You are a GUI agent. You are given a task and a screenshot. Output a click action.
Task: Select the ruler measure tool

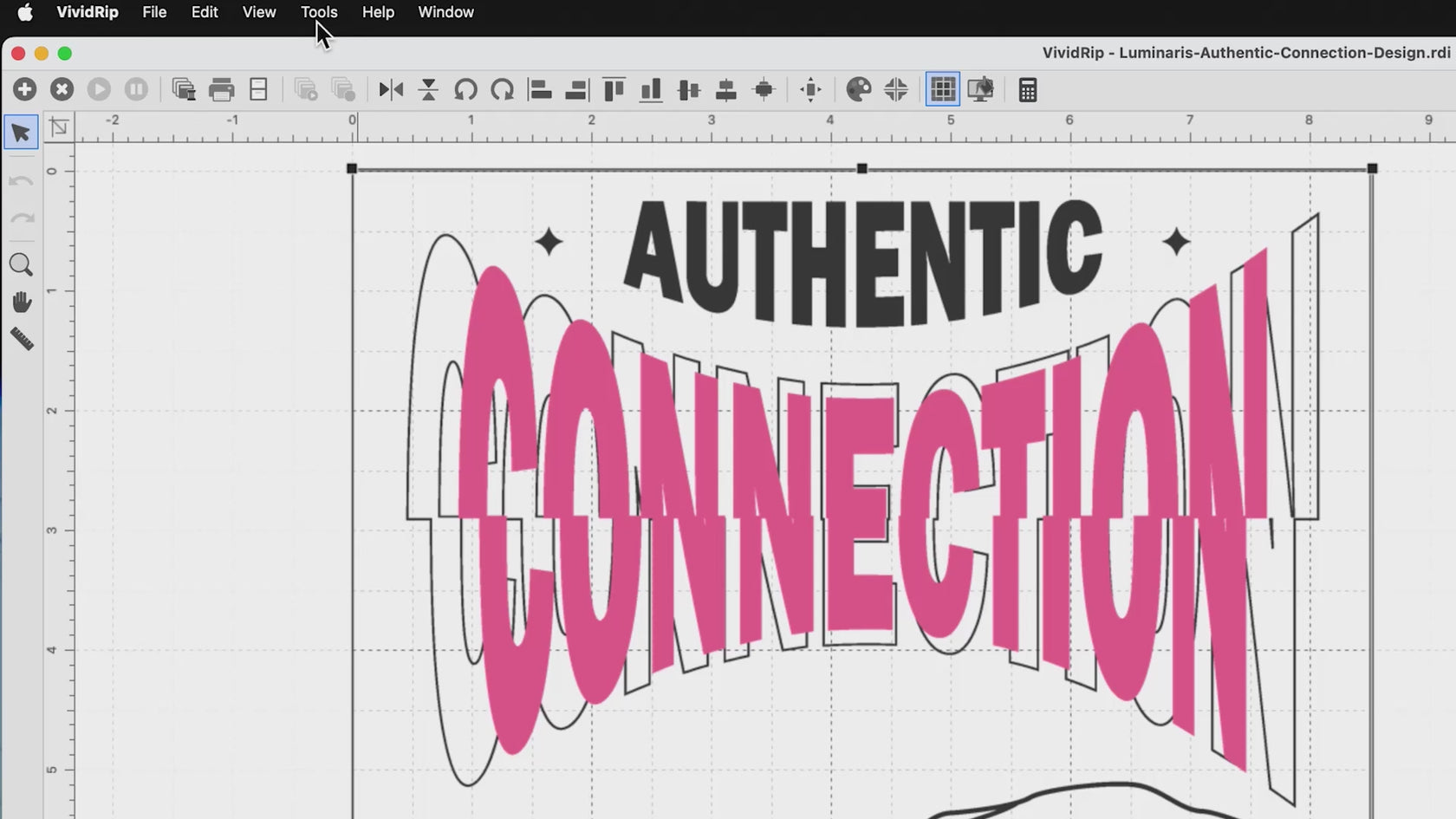coord(21,339)
